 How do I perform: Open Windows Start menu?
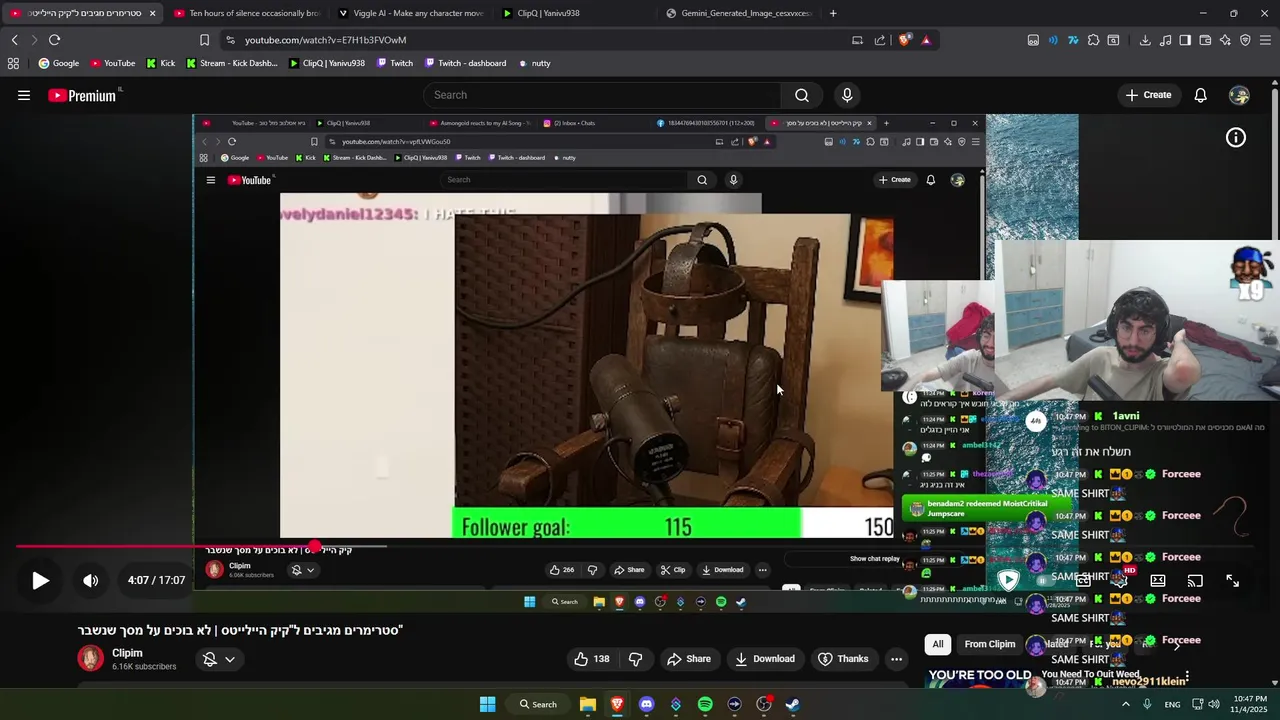(487, 704)
